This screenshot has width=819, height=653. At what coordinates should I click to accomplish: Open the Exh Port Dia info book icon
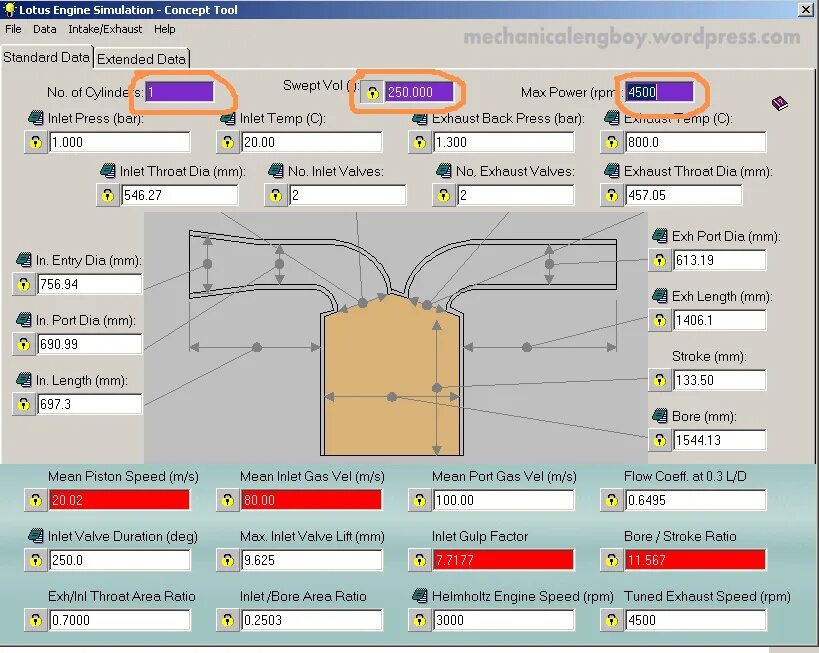click(660, 236)
